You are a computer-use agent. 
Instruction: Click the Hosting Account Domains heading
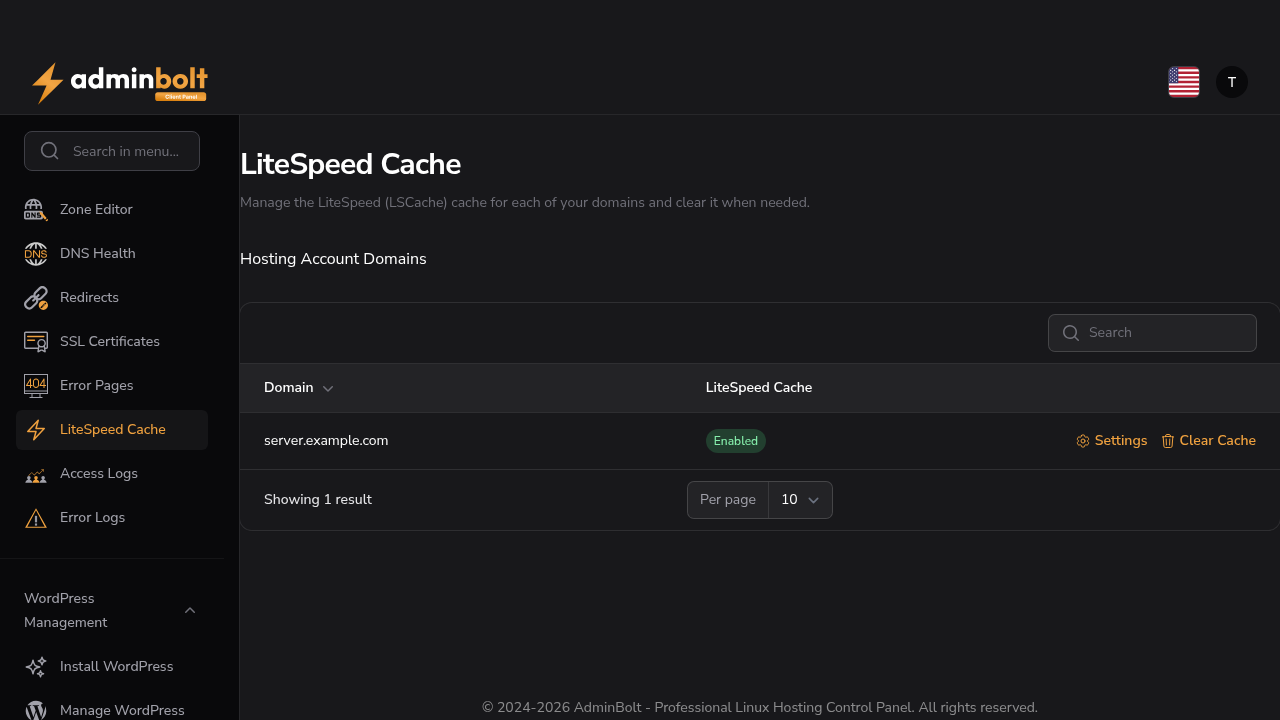click(333, 259)
